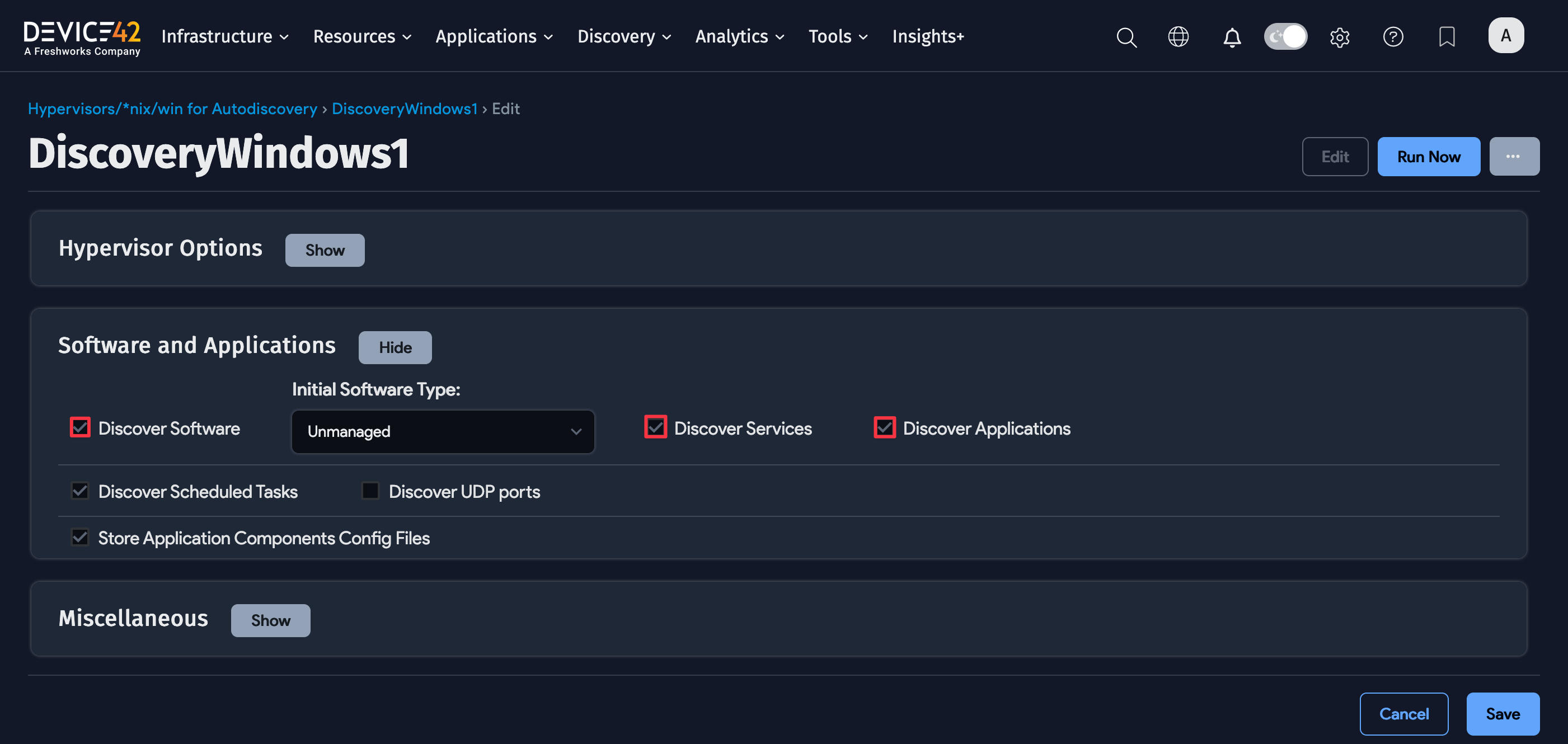
Task: Open the Initial Software Type dropdown
Action: (x=443, y=431)
